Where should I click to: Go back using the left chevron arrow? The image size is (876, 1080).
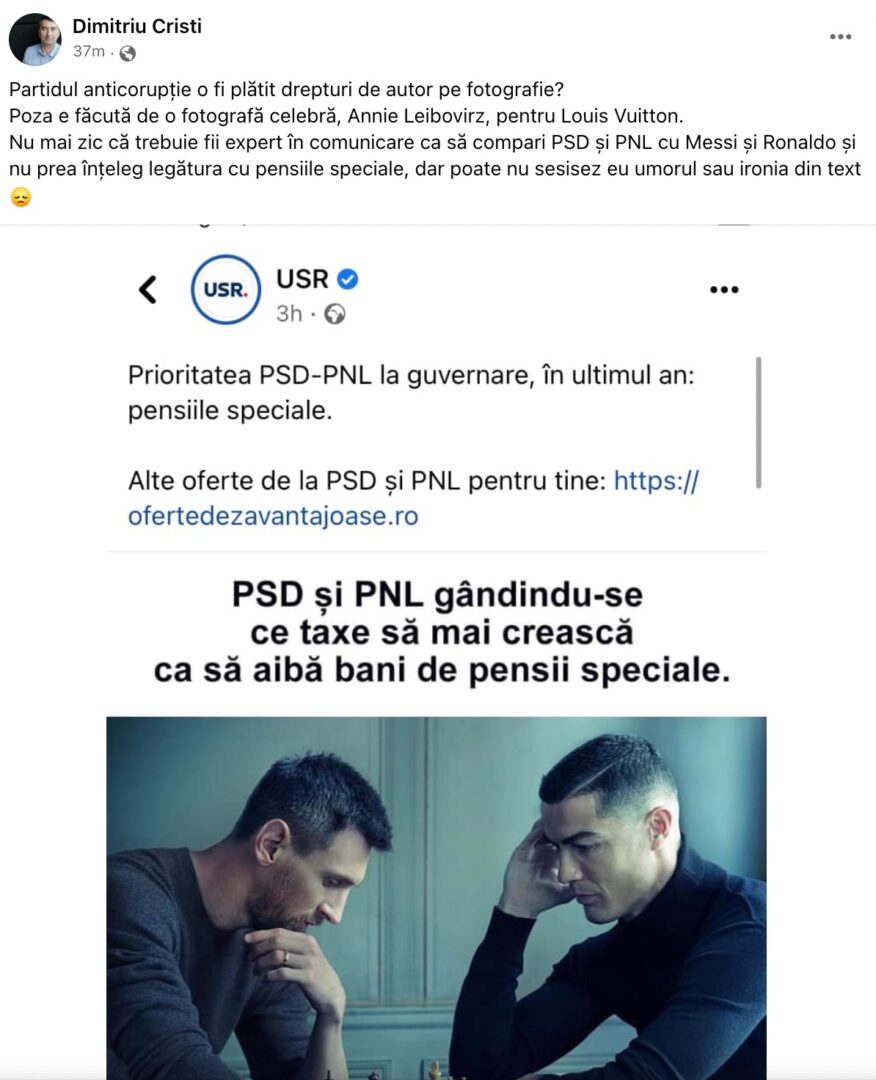click(x=148, y=289)
